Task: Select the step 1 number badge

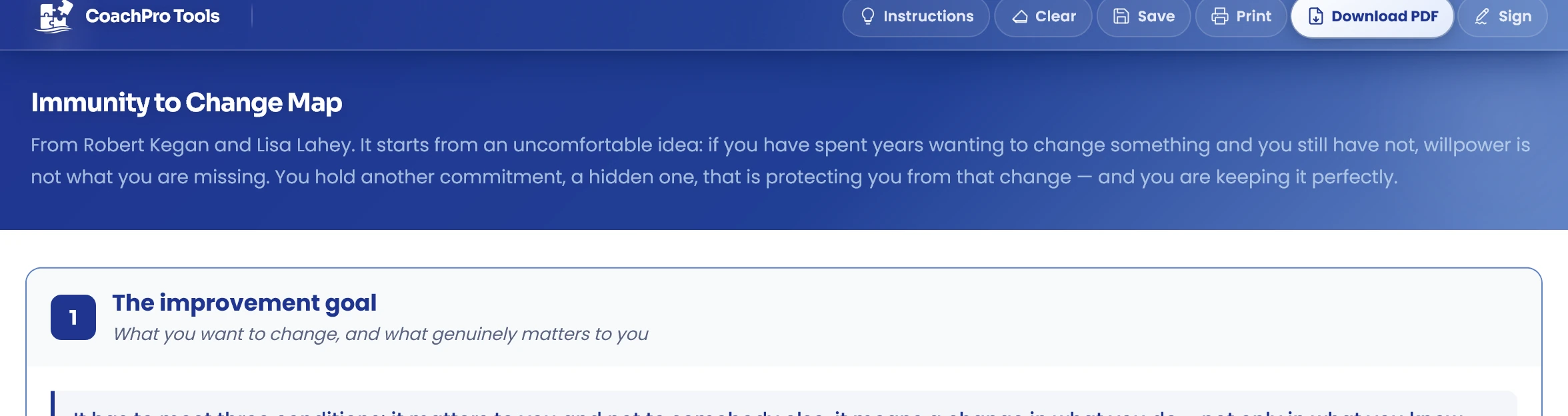Action: pos(73,317)
